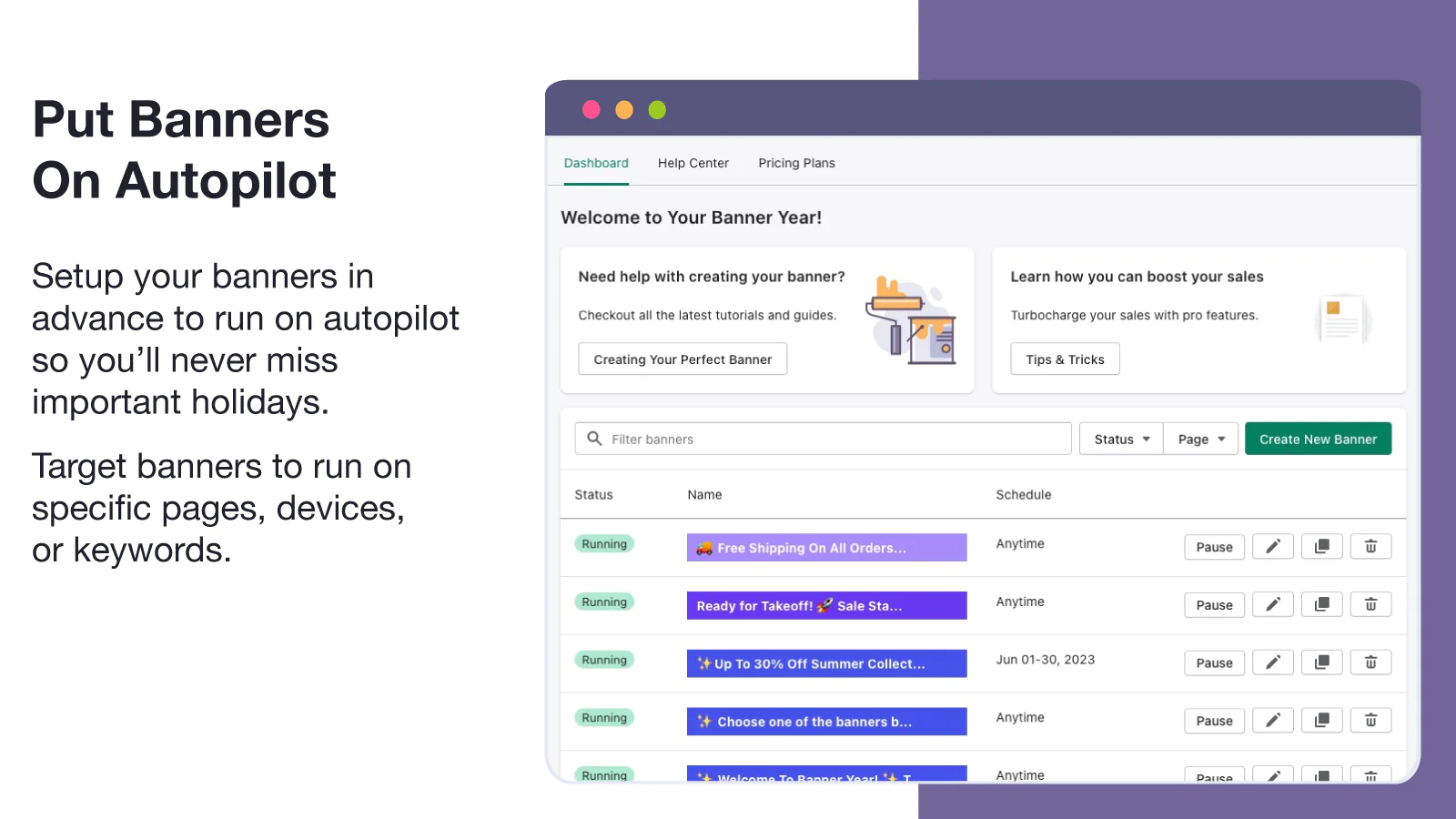This screenshot has width=1456, height=819.
Task: Trash the Choose one of the banners row
Action: click(x=1370, y=721)
